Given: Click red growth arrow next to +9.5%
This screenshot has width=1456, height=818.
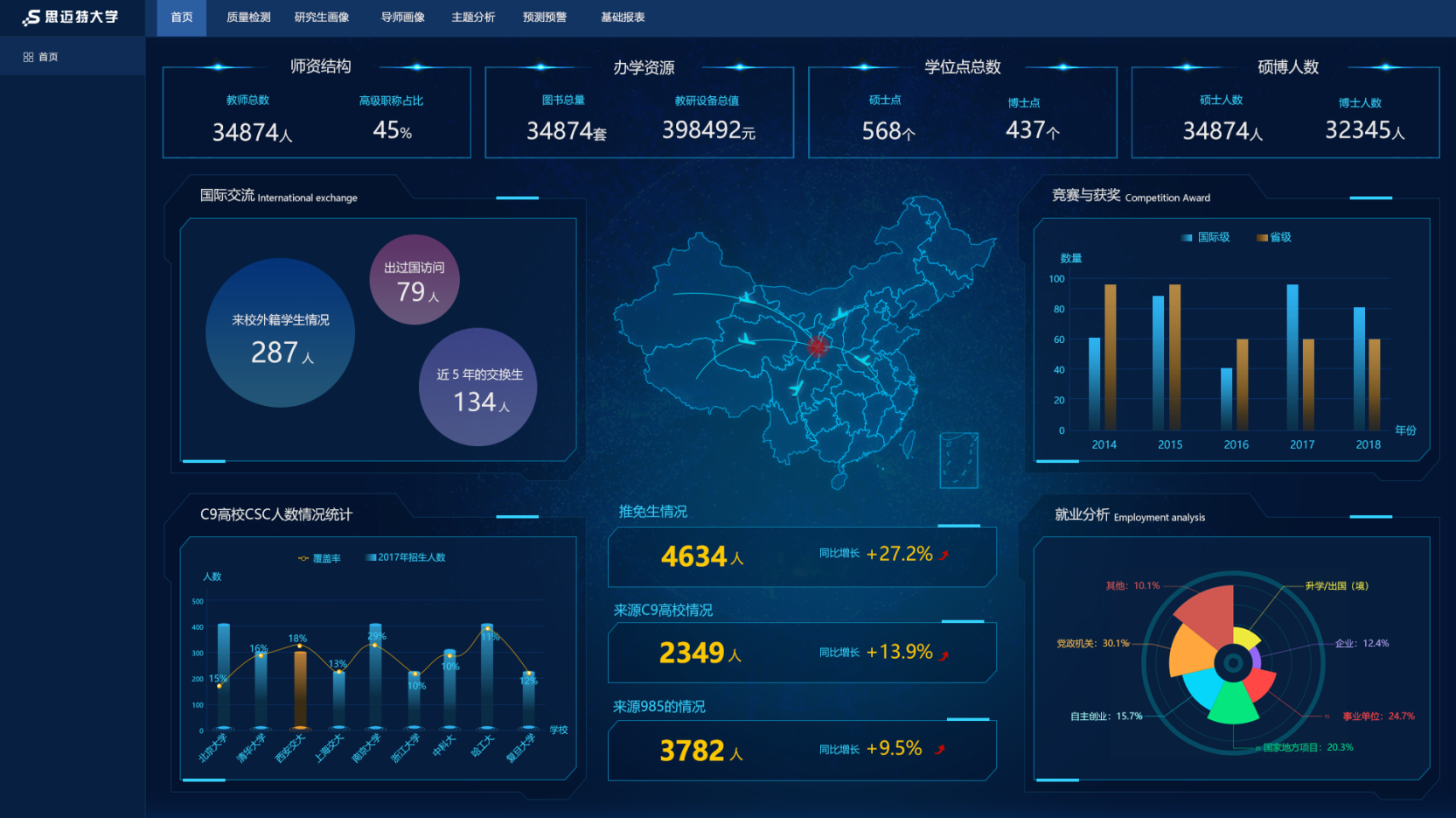Looking at the screenshot, I should pyautogui.click(x=939, y=750).
